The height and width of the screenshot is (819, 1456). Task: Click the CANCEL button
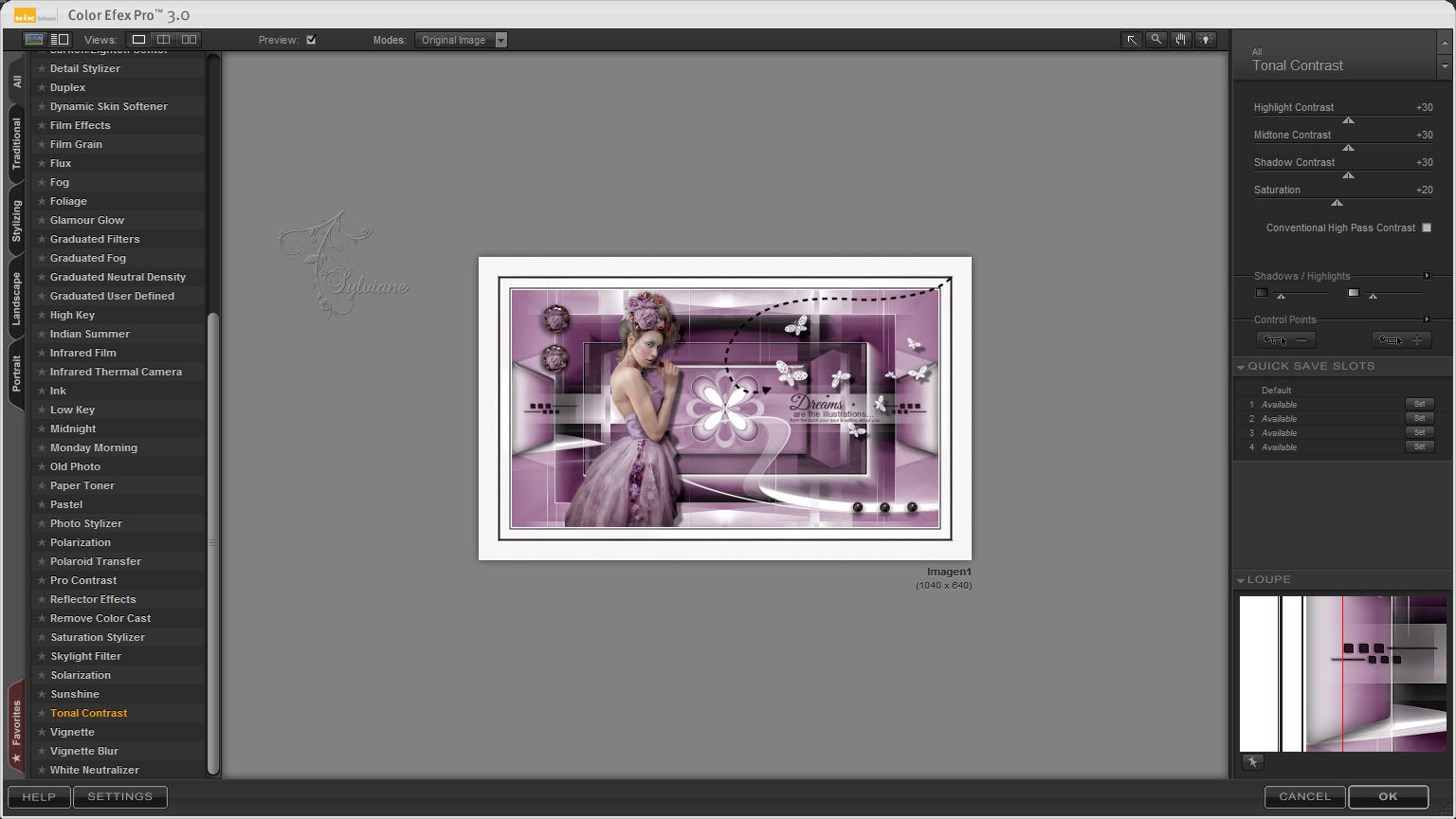click(1304, 797)
